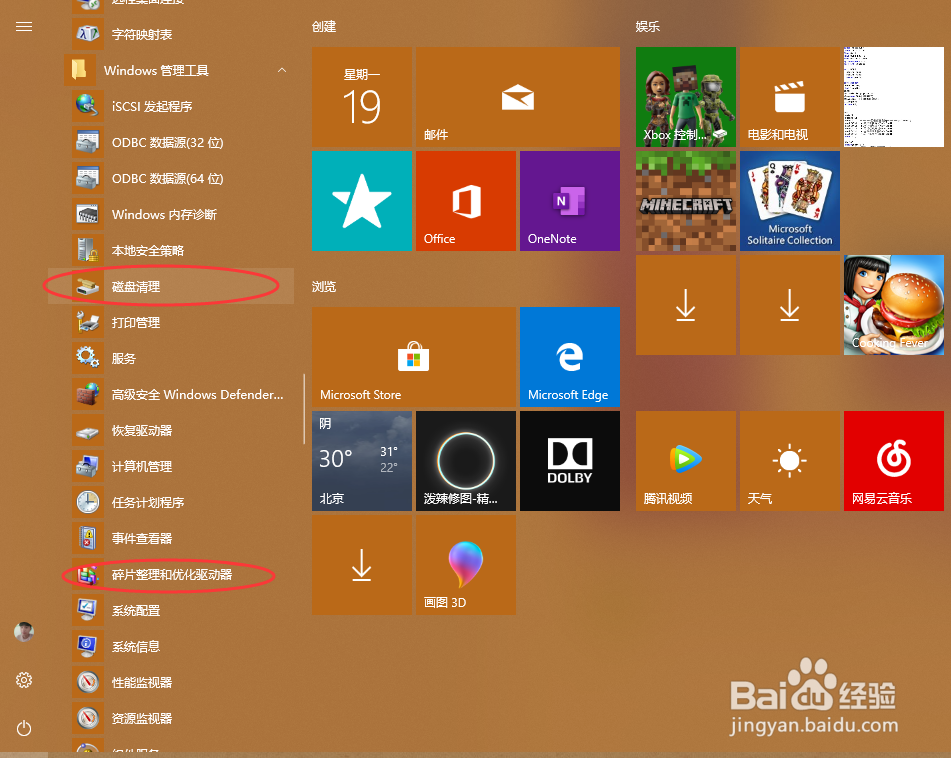
Task: Open 性能监视器
Action: click(x=172, y=683)
